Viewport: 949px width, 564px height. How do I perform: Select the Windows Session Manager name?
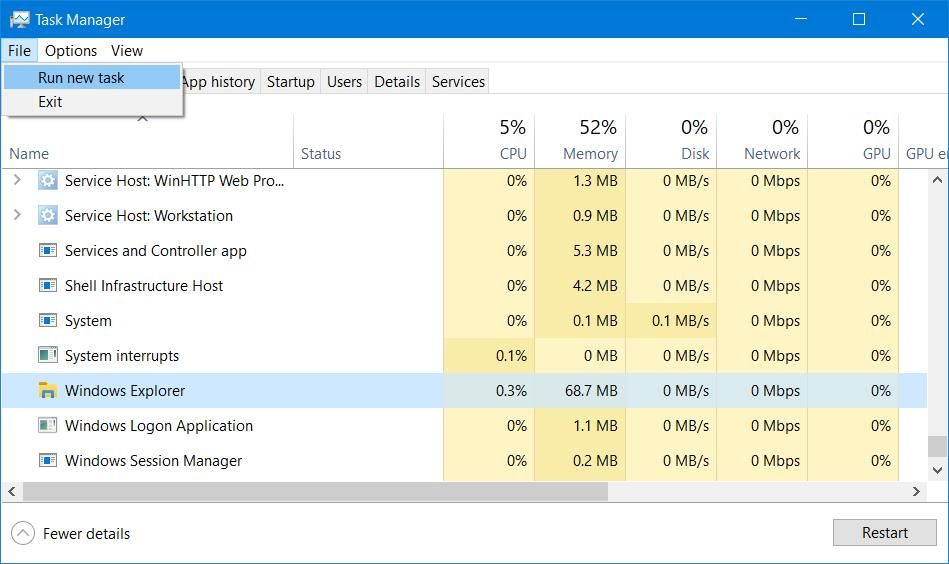(153, 461)
